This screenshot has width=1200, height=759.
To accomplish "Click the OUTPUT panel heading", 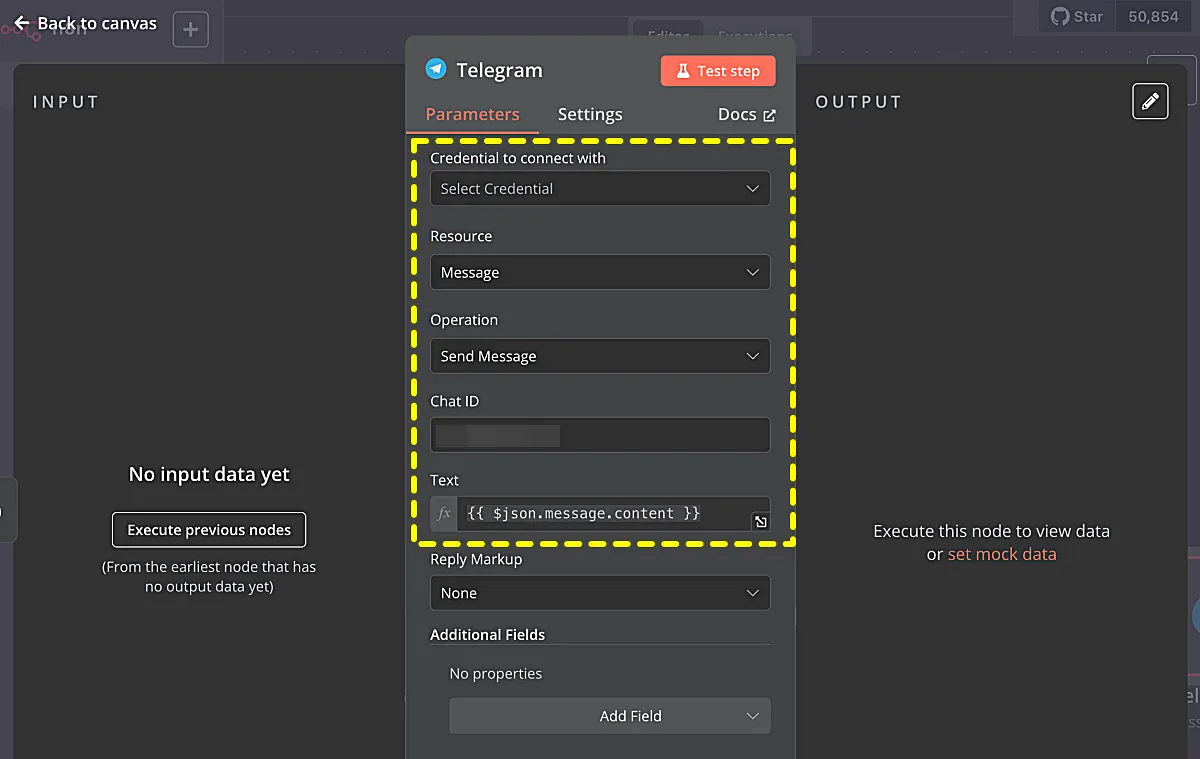I will [858, 102].
